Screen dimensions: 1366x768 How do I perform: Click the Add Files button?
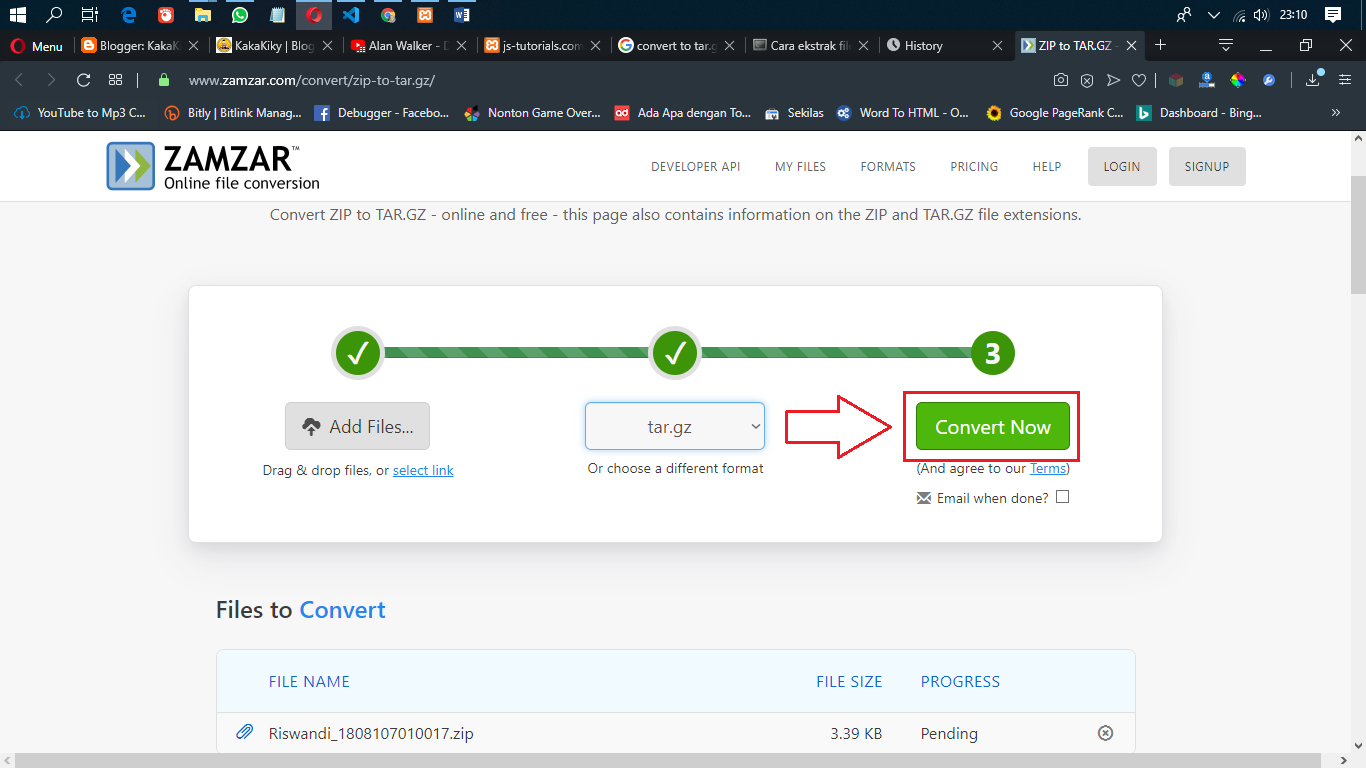tap(357, 426)
